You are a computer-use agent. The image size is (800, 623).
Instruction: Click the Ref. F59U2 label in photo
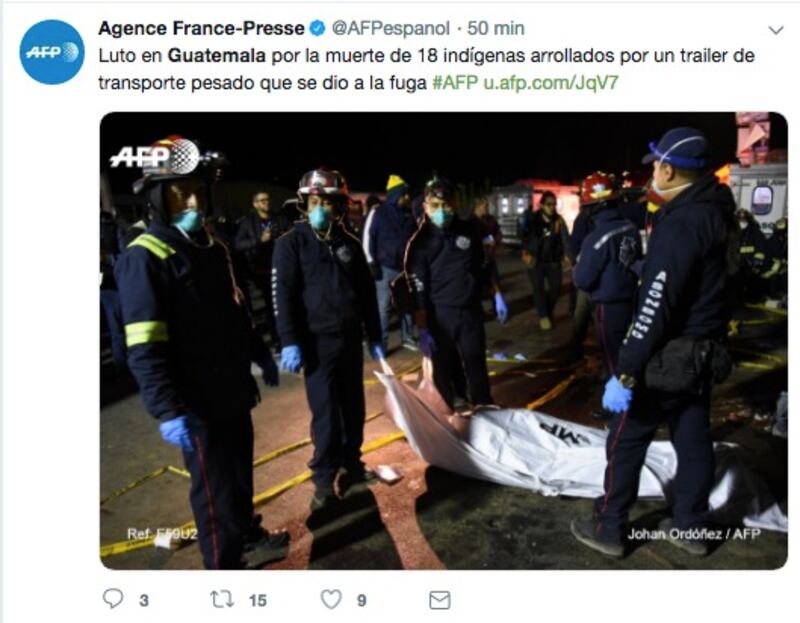162,534
